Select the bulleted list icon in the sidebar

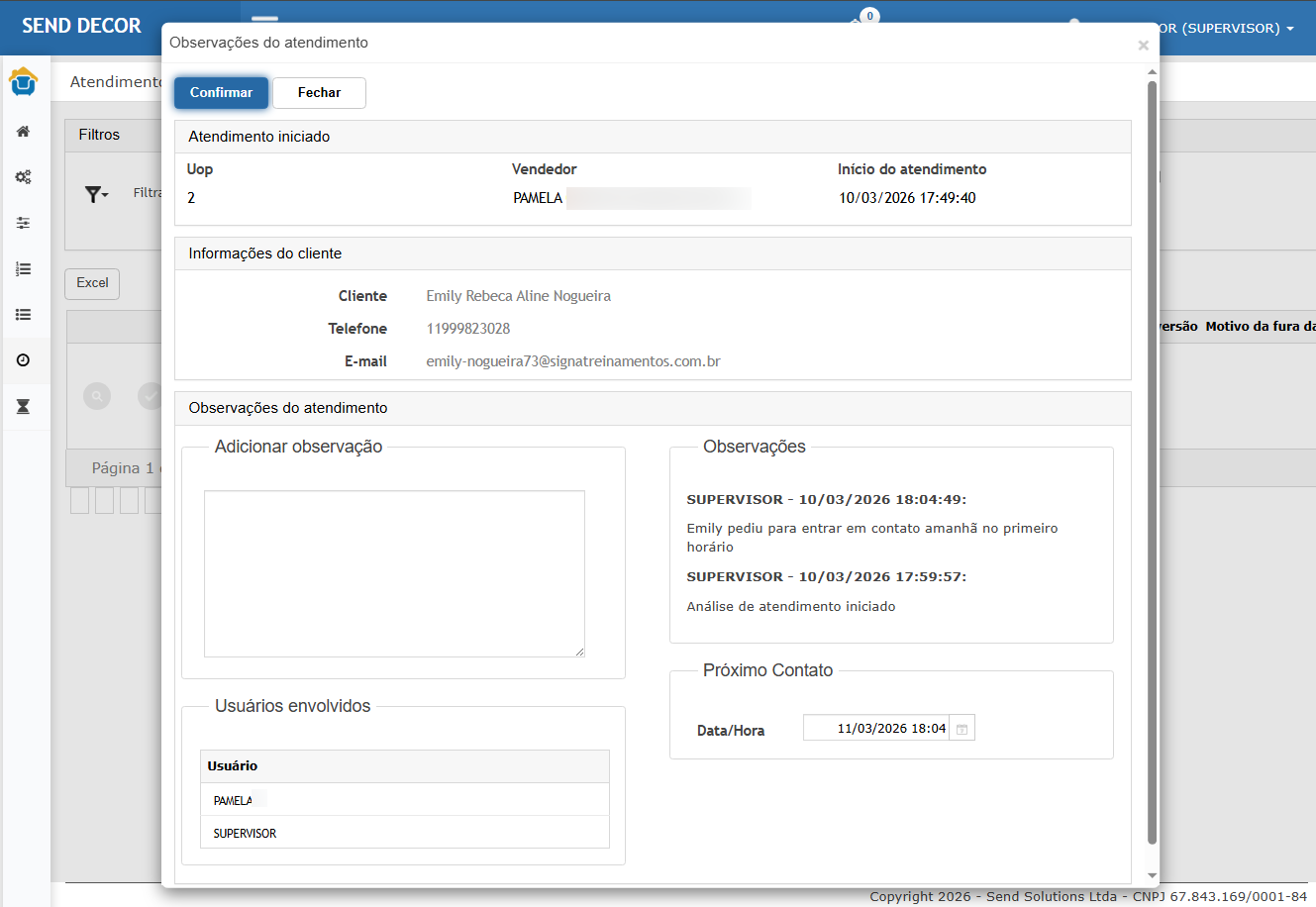tap(24, 315)
